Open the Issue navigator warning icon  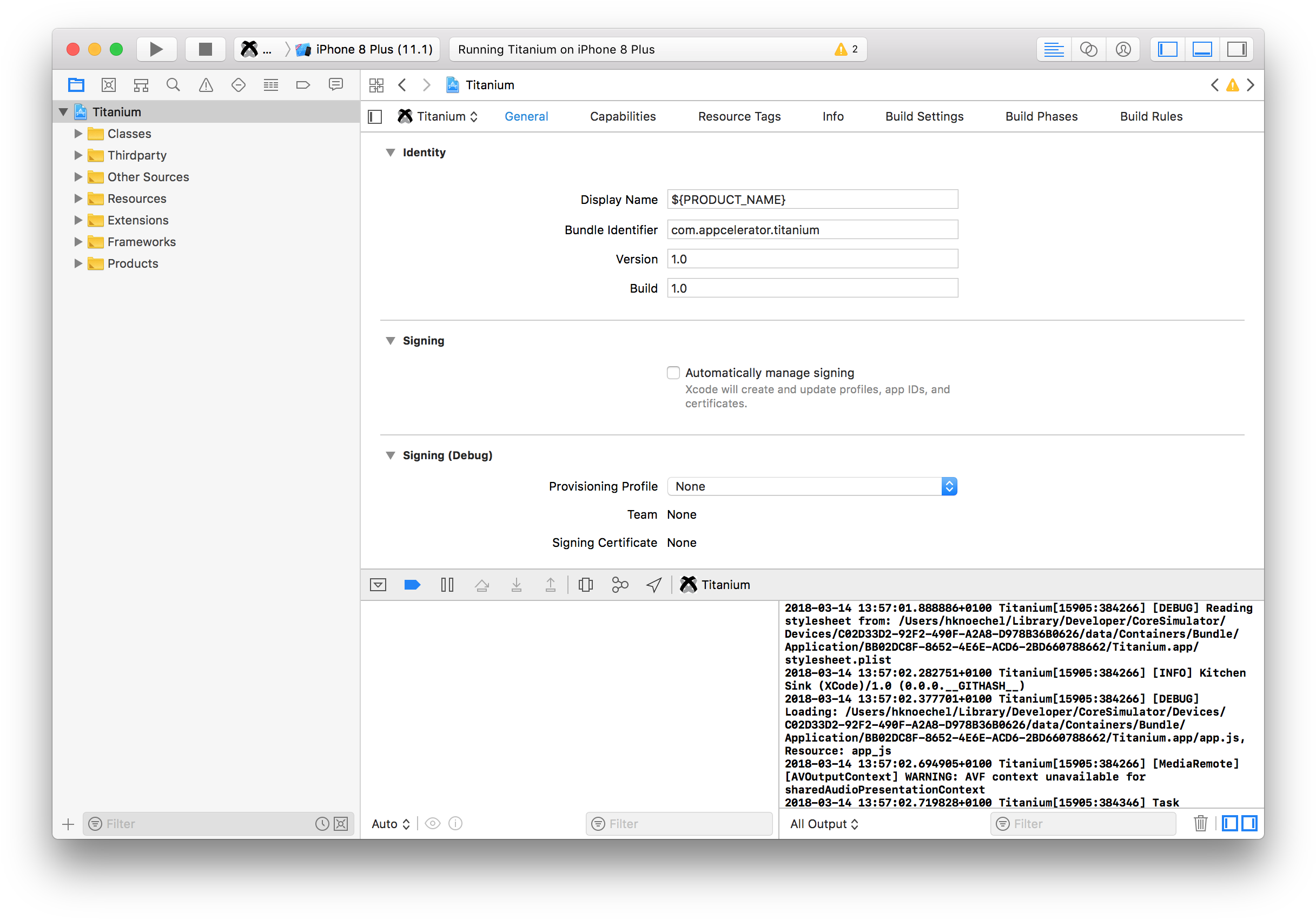click(206, 85)
